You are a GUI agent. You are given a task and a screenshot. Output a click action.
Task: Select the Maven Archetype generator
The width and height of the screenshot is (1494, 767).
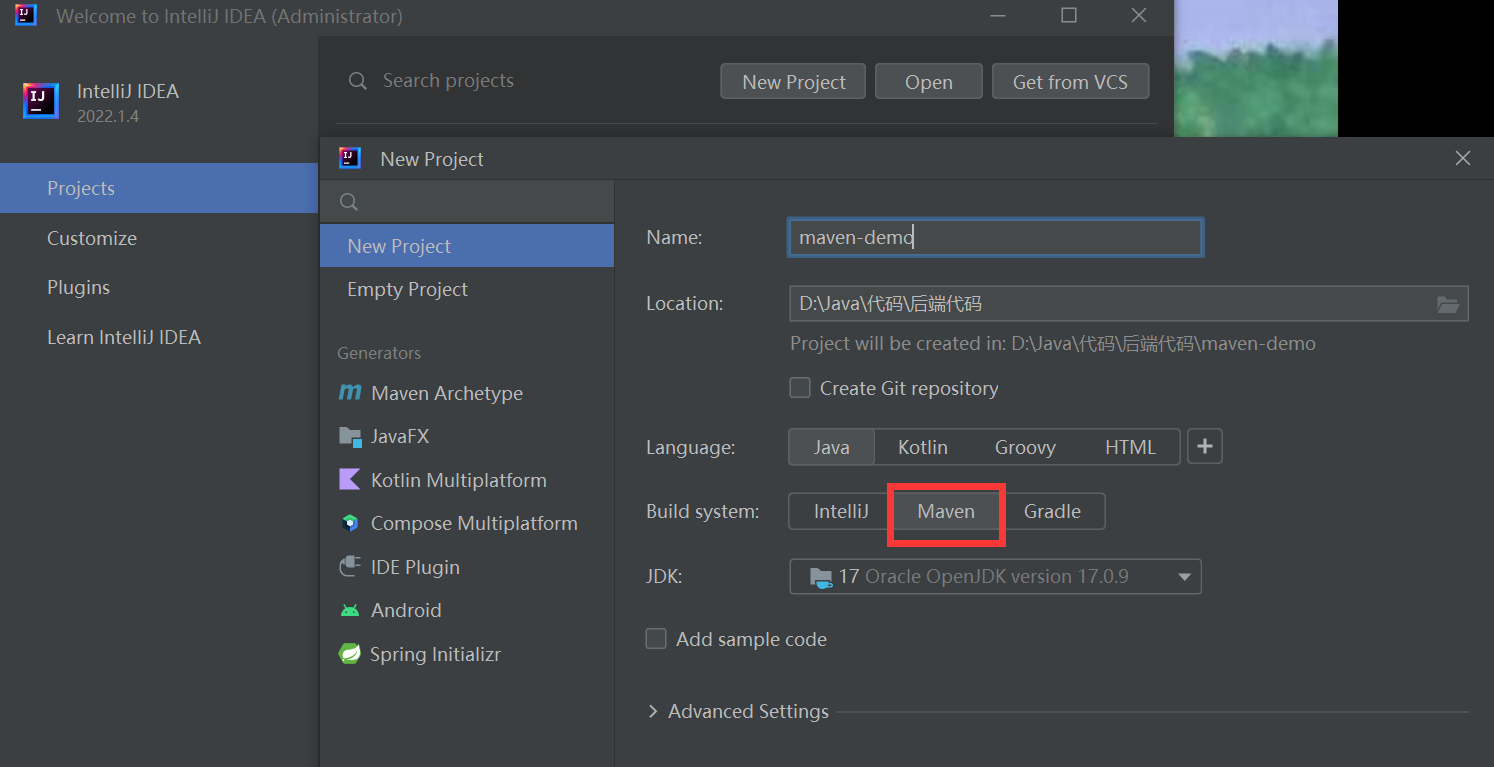click(x=467, y=393)
